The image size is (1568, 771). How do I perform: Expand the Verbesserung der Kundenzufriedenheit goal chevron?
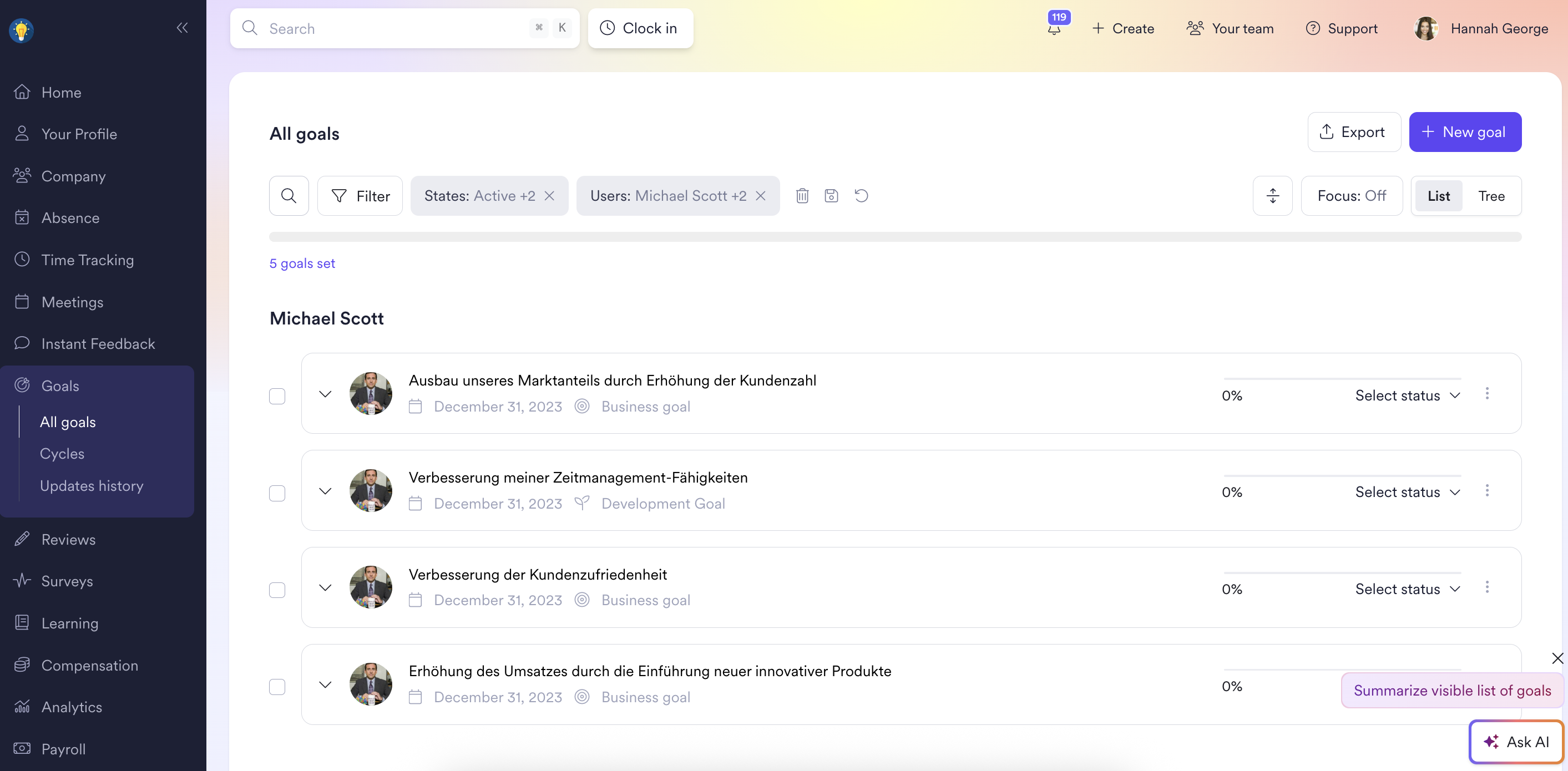point(326,587)
